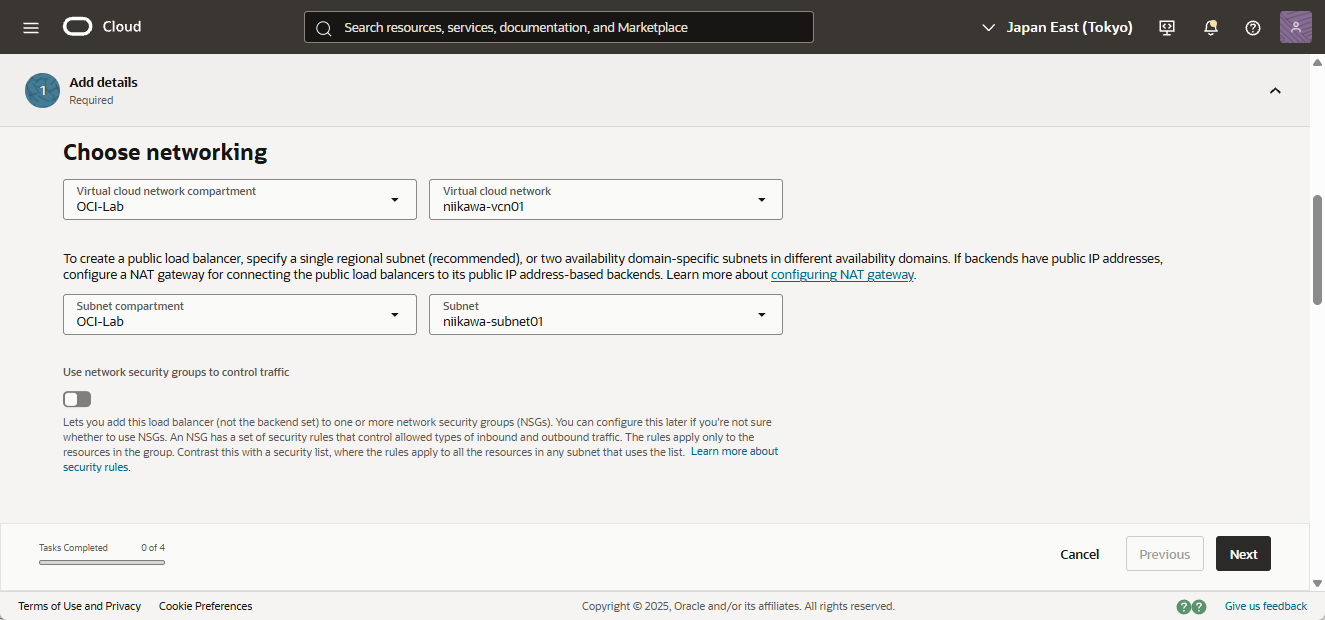Focus the search resources input field

tap(570, 27)
